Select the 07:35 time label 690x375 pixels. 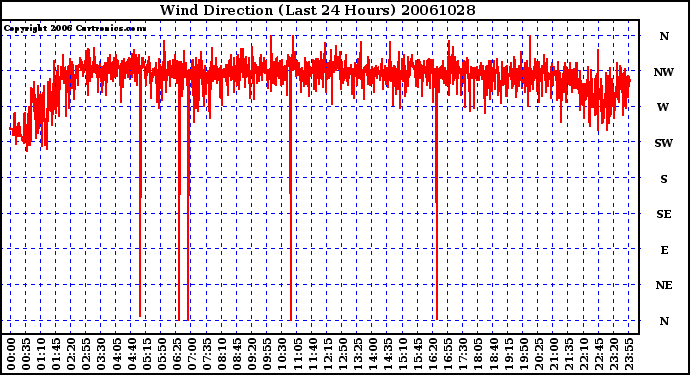point(207,354)
